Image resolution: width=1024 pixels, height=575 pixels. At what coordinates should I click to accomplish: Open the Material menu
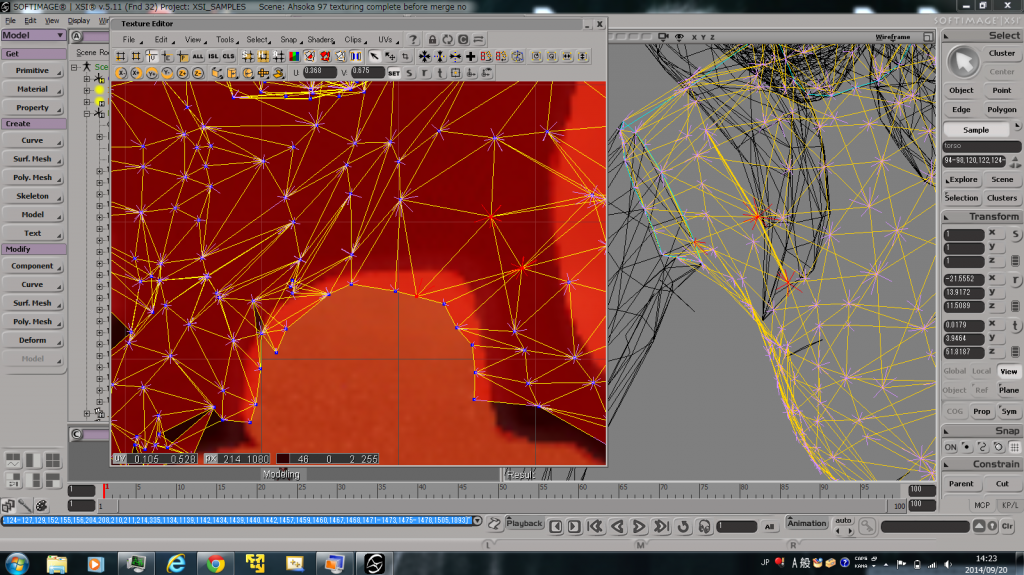point(33,89)
